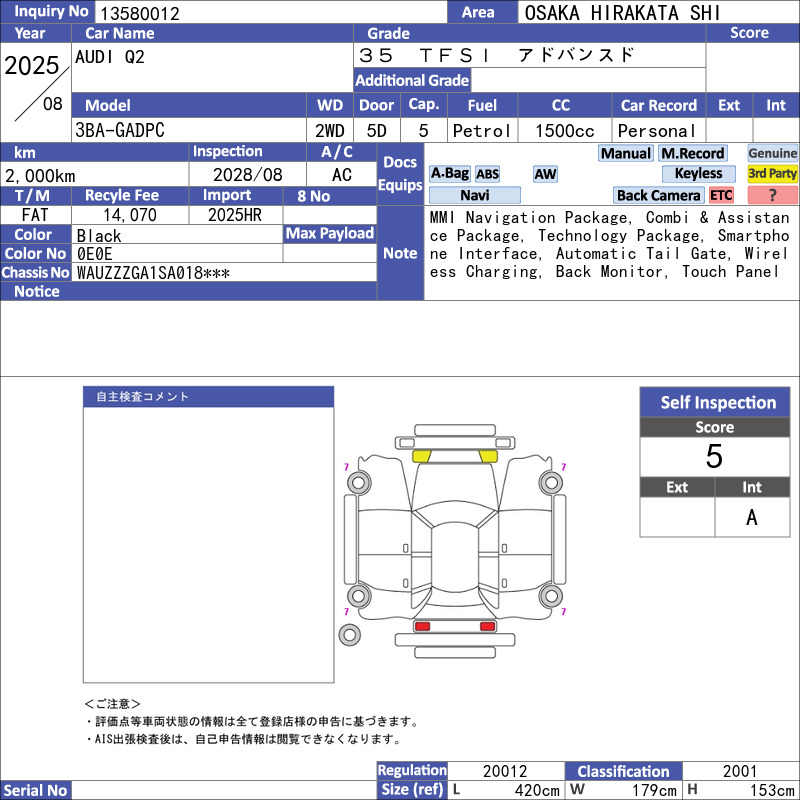Select the Petrol fuel value
The height and width of the screenshot is (800, 800).
pyautogui.click(x=482, y=131)
